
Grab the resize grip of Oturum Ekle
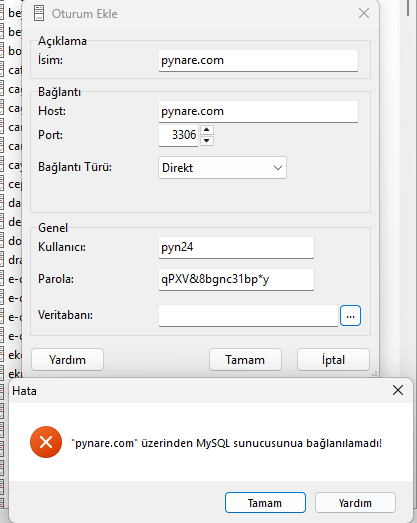374,374
